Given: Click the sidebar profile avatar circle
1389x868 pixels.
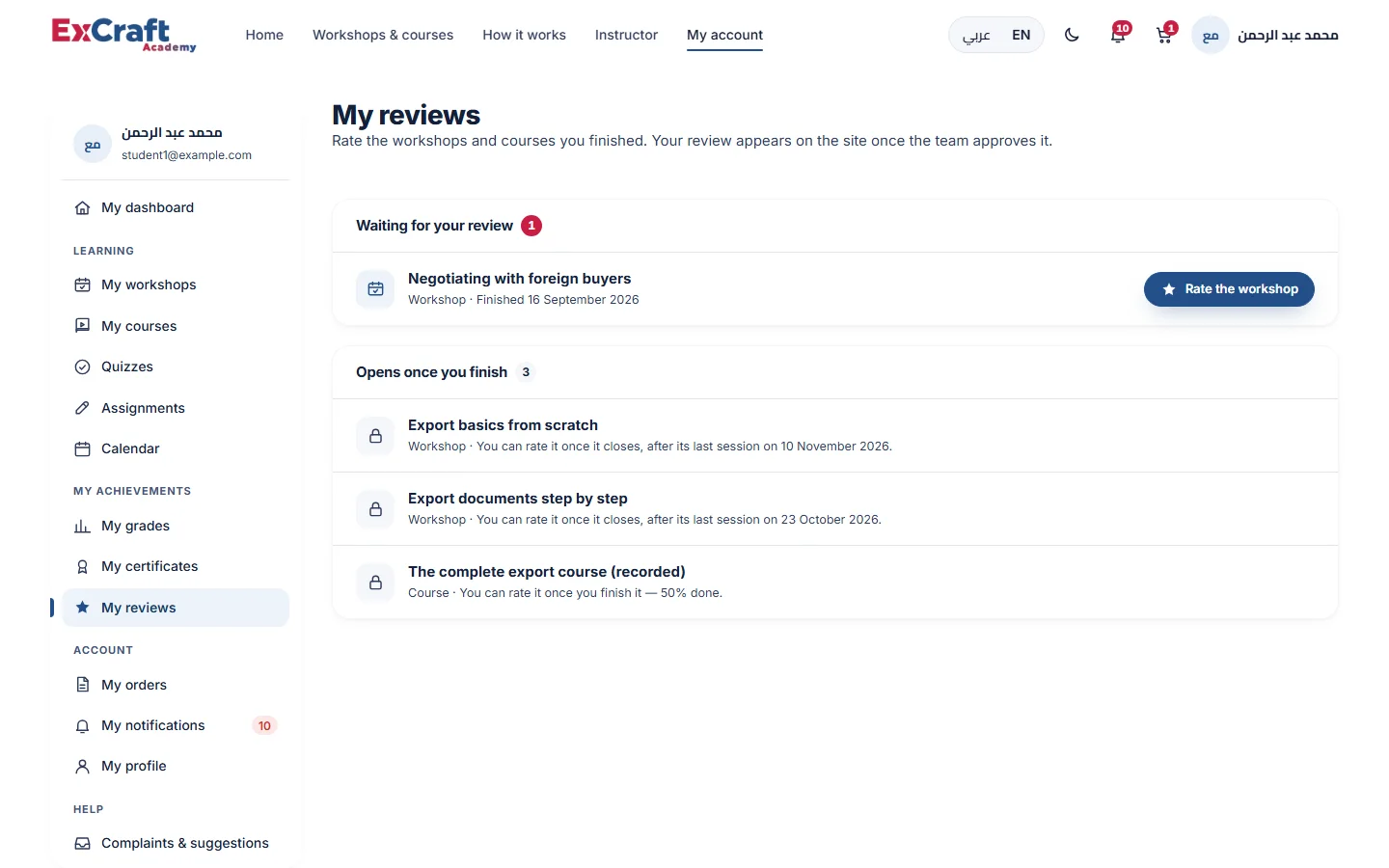Looking at the screenshot, I should (93, 145).
